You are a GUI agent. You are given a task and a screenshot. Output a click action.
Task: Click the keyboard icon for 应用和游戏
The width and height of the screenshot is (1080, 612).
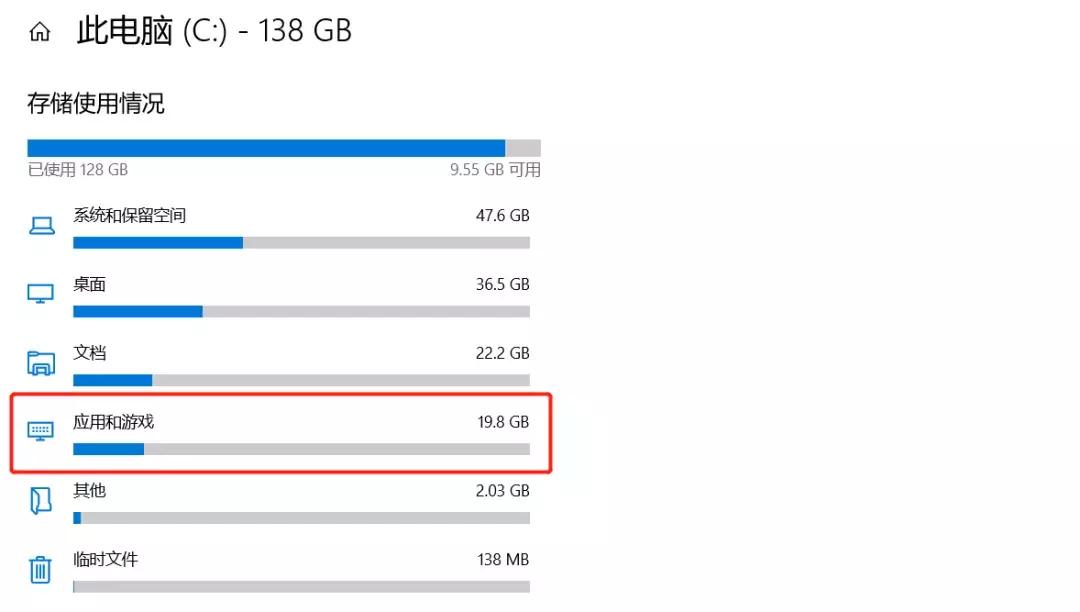tap(41, 431)
